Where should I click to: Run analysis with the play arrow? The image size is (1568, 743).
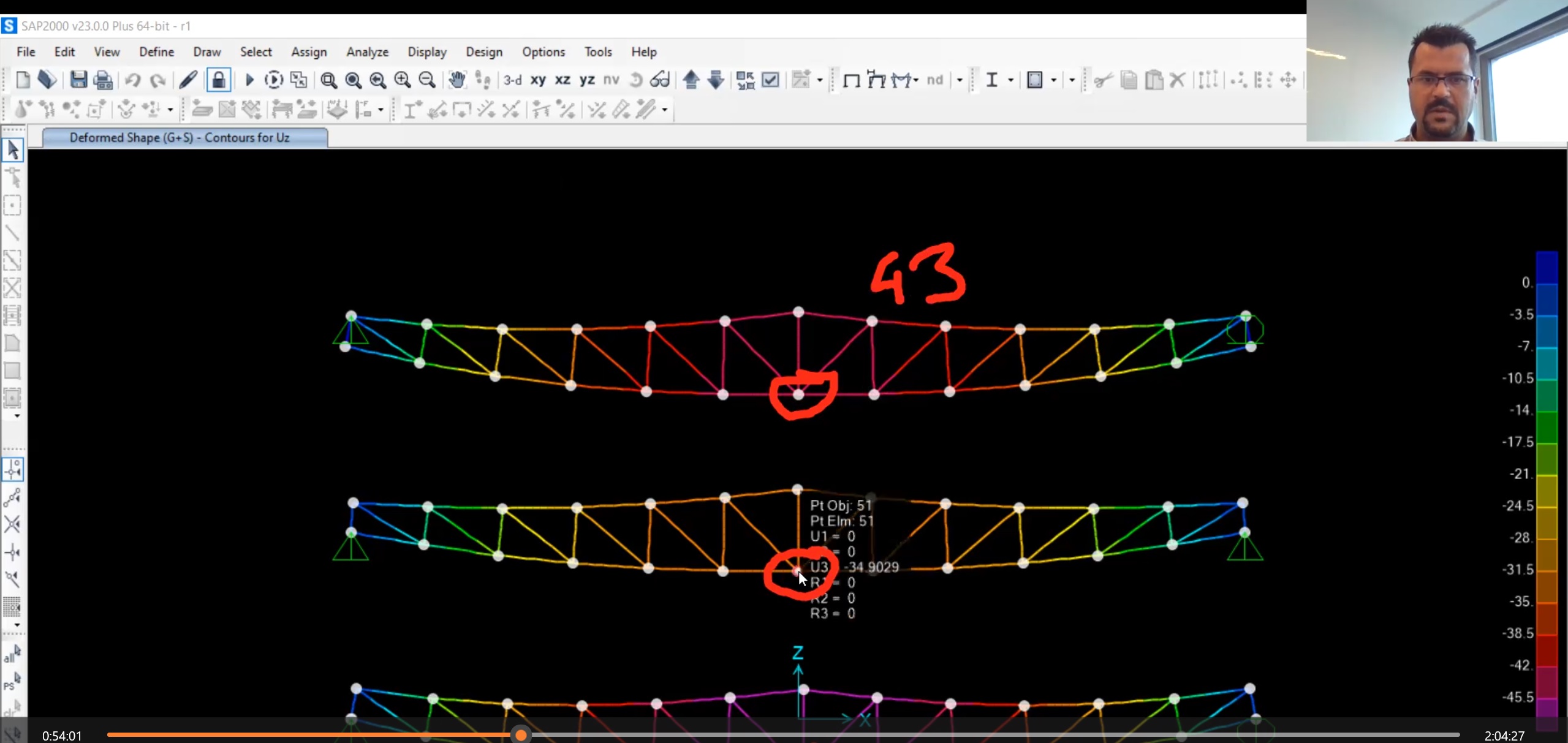(249, 80)
